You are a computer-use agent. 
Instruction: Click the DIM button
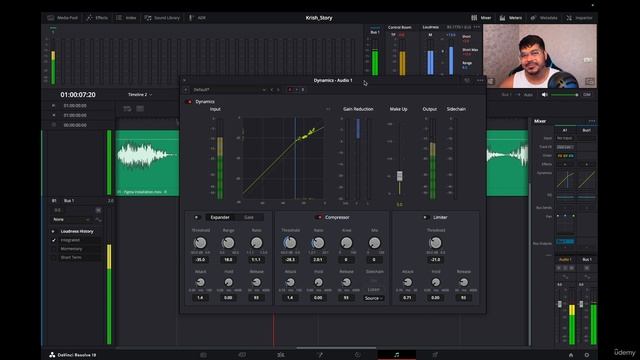tap(587, 95)
